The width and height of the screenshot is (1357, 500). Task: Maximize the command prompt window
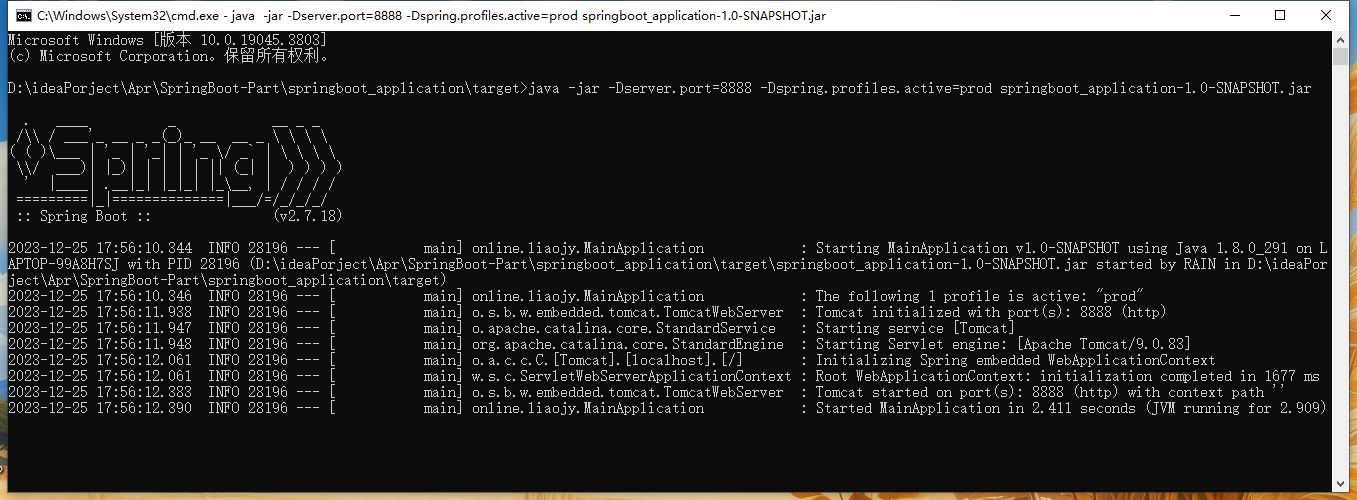coord(1280,15)
